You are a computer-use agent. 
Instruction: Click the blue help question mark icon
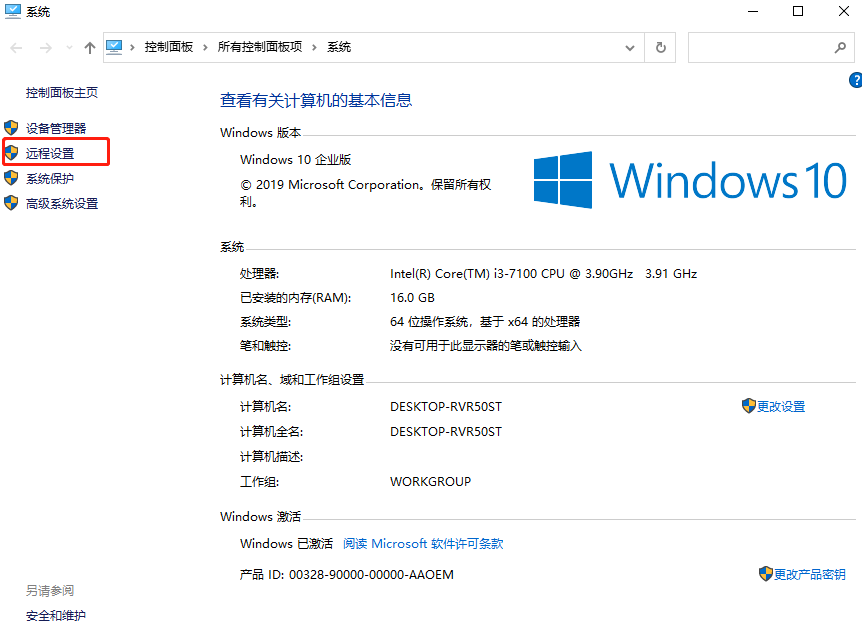(x=856, y=80)
